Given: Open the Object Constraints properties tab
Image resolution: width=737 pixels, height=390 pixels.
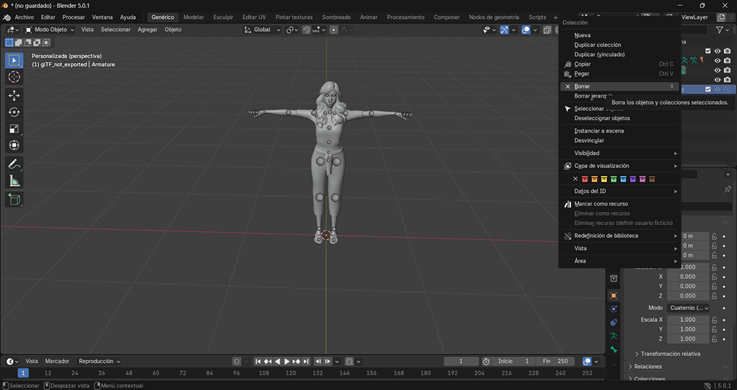Looking at the screenshot, I should (613, 322).
